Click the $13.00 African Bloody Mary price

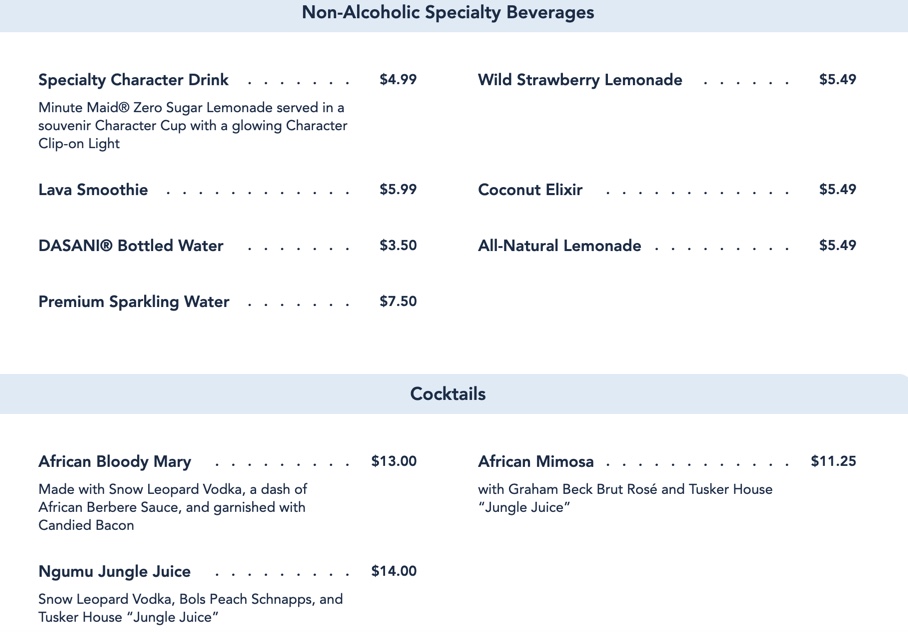pyautogui.click(x=394, y=462)
